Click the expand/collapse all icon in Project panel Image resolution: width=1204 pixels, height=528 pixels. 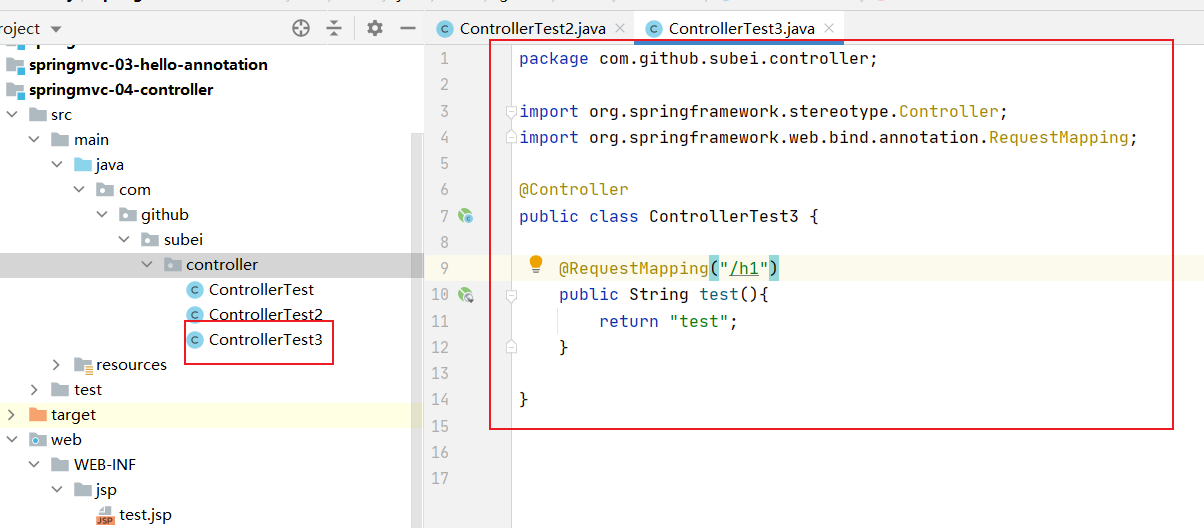(x=334, y=28)
